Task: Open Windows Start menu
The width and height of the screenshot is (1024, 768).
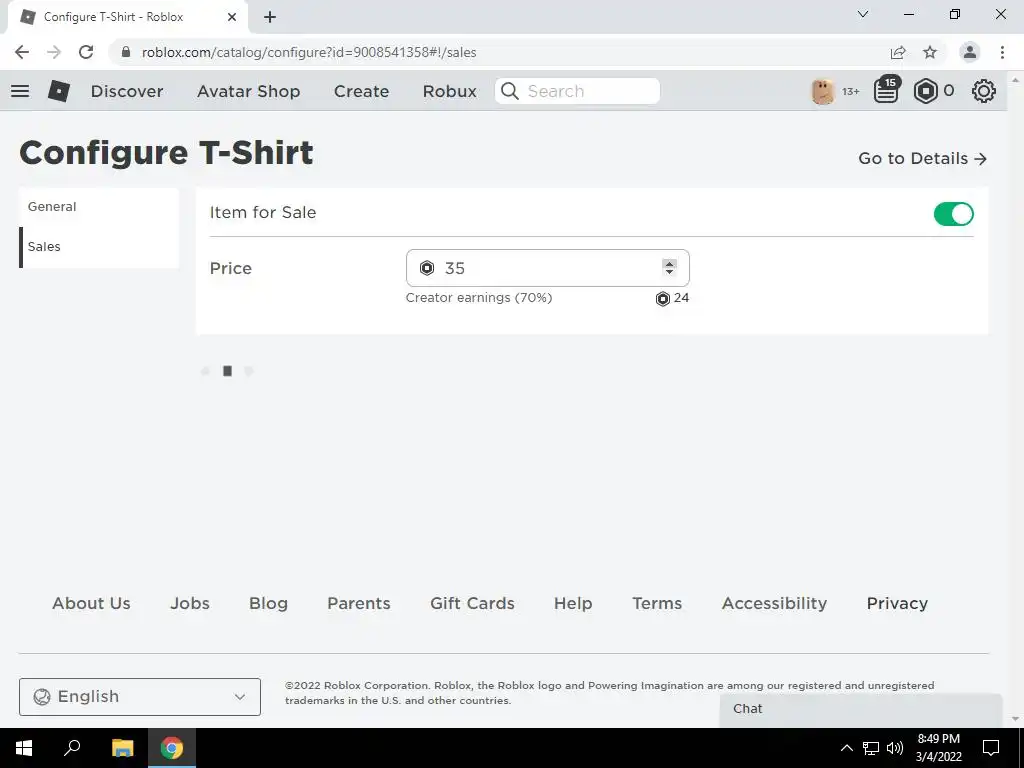Action: [x=24, y=748]
